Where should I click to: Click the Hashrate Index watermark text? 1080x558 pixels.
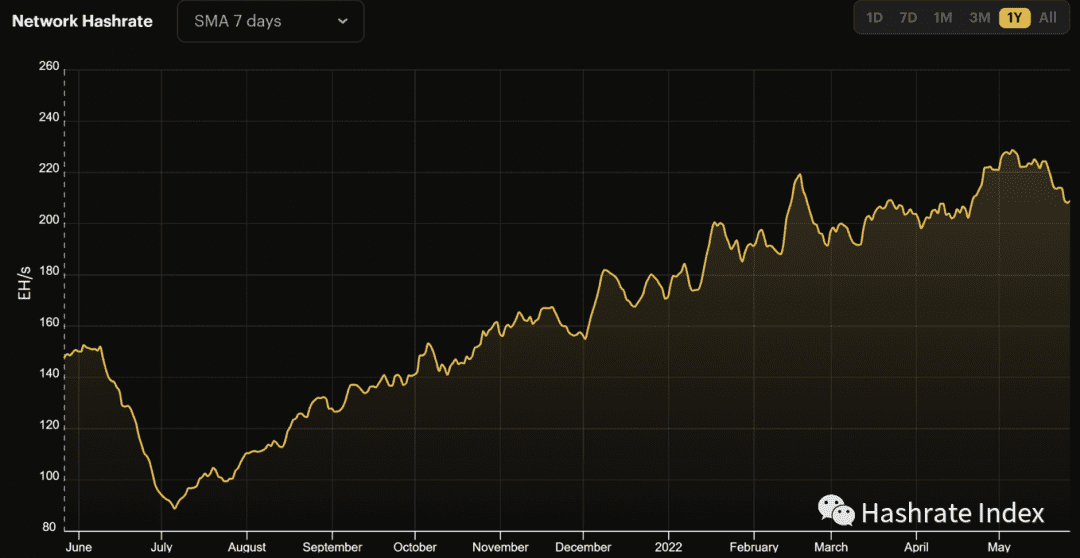coord(952,513)
